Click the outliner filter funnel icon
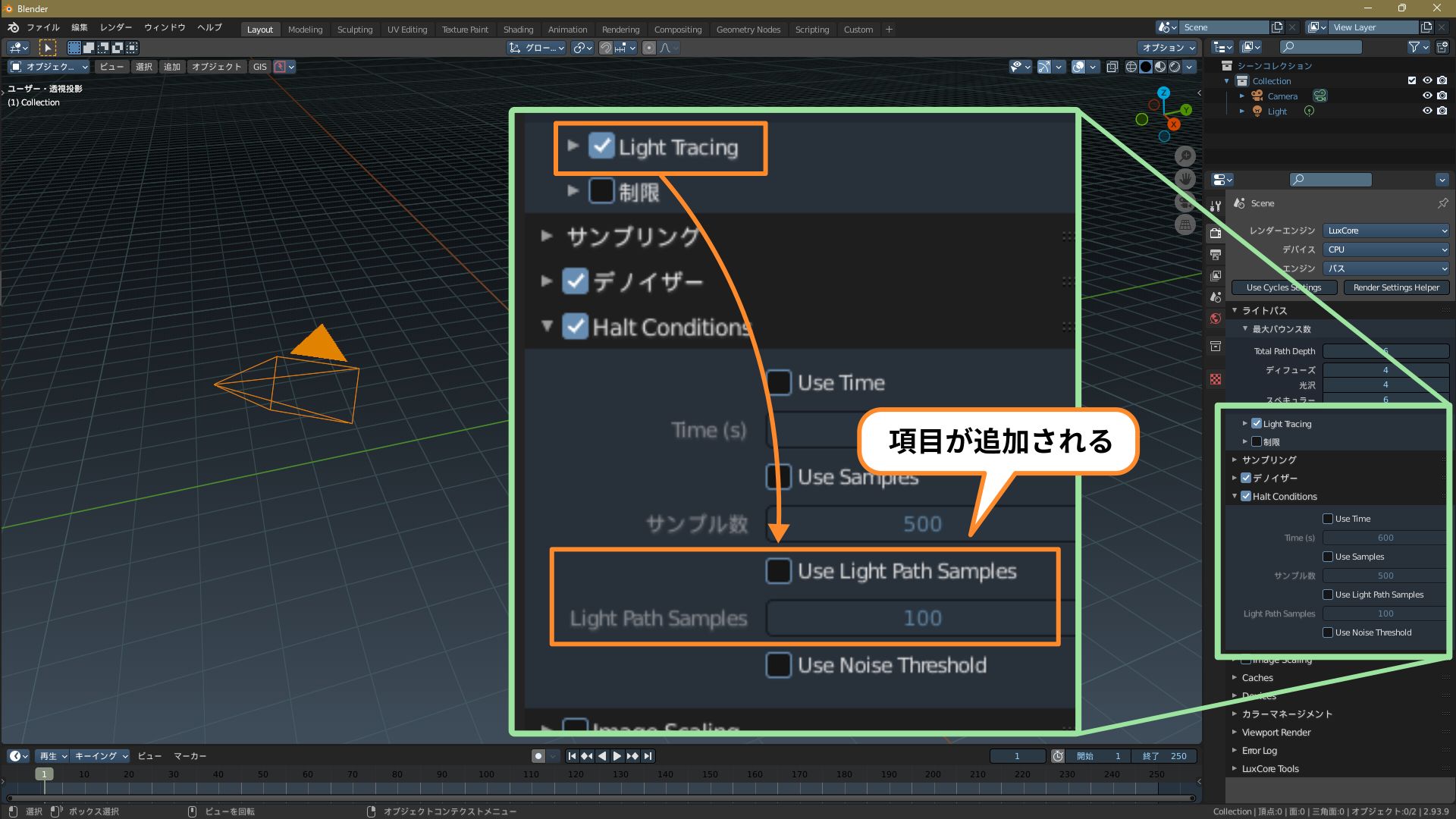The height and width of the screenshot is (819, 1456). click(1414, 47)
